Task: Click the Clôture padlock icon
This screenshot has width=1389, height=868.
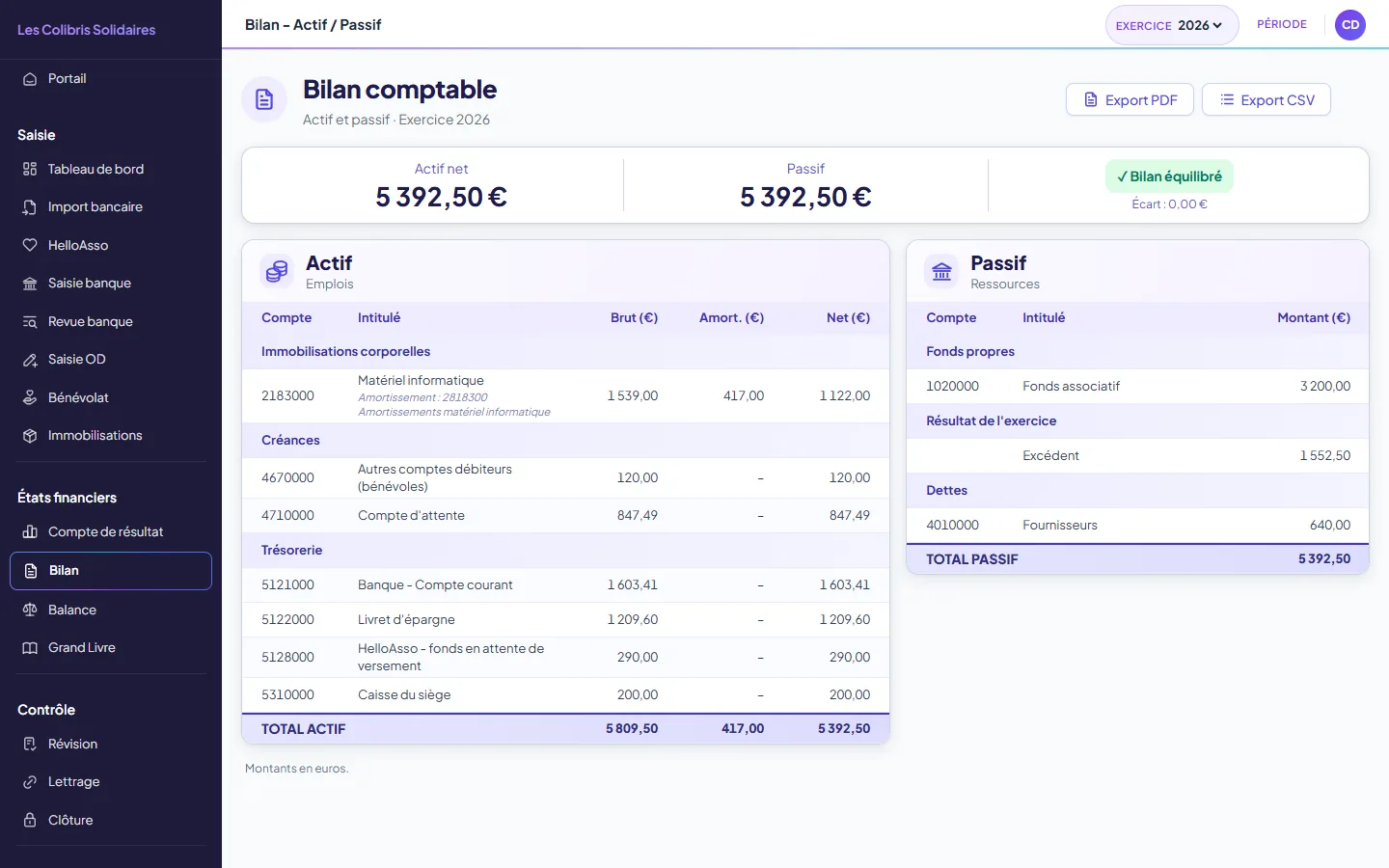Action: coord(30,821)
